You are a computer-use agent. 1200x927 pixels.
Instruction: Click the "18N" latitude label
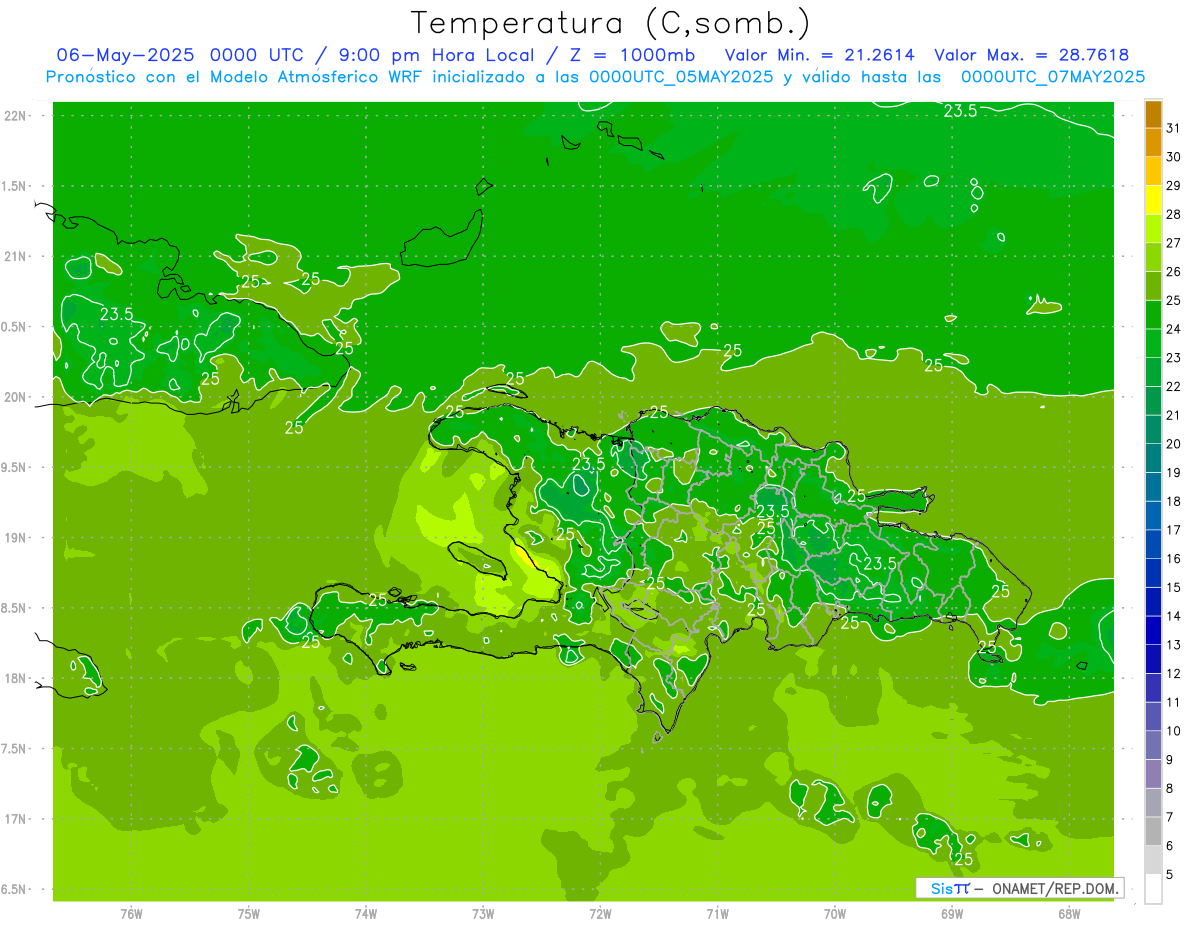15,678
